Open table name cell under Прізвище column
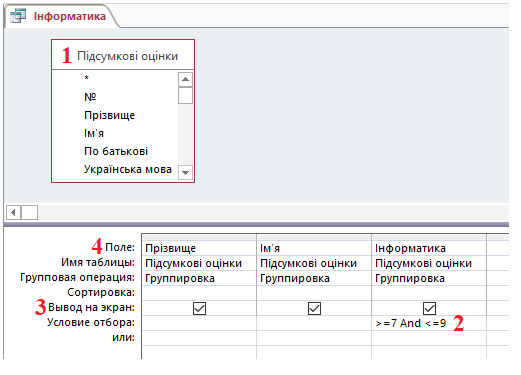521x375 pixels. 199,263
